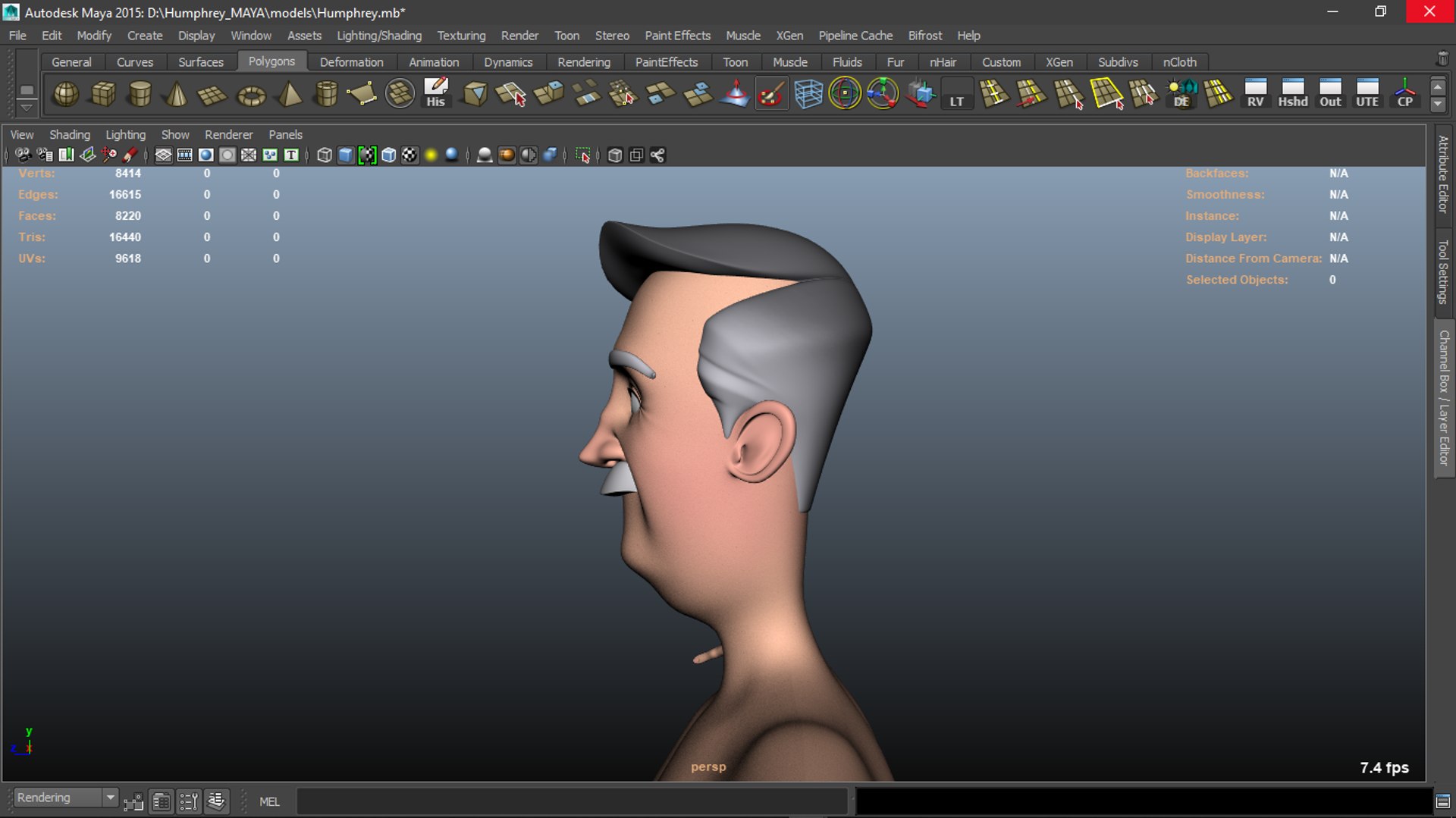This screenshot has width=1456, height=818.
Task: Open the UTE UV texture editor shelf button
Action: (x=1367, y=94)
